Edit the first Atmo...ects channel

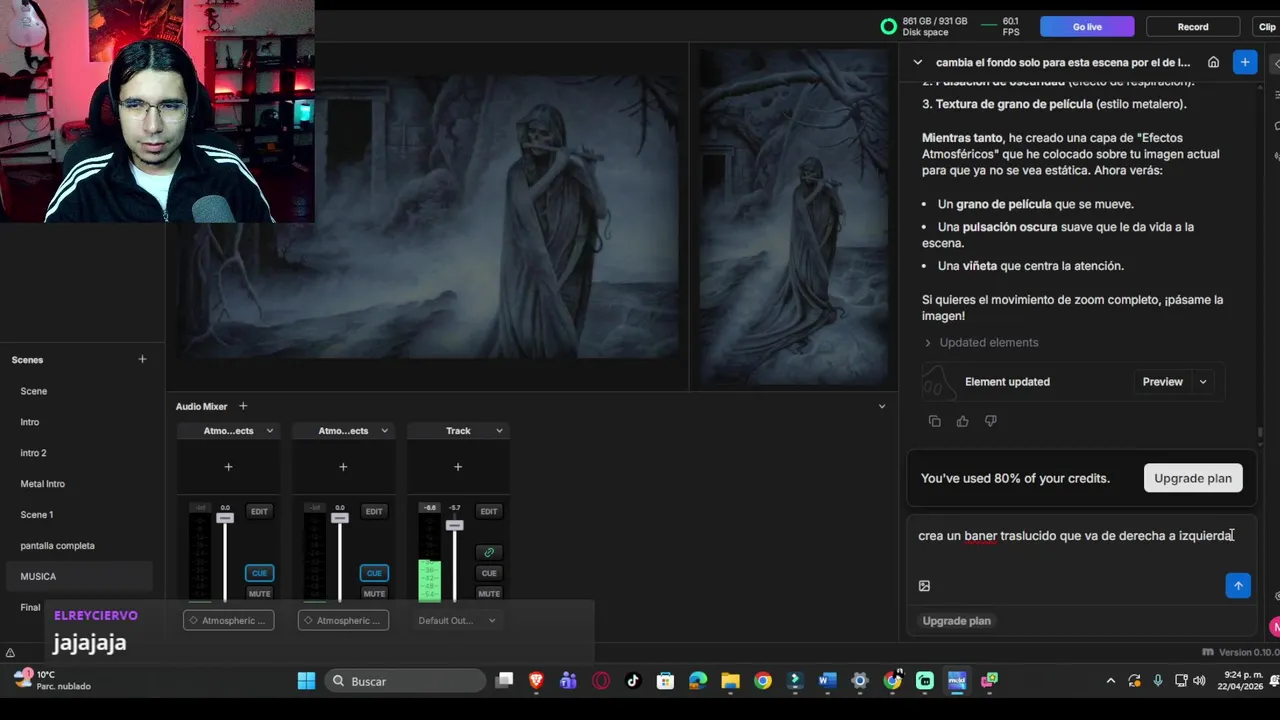[x=259, y=511]
